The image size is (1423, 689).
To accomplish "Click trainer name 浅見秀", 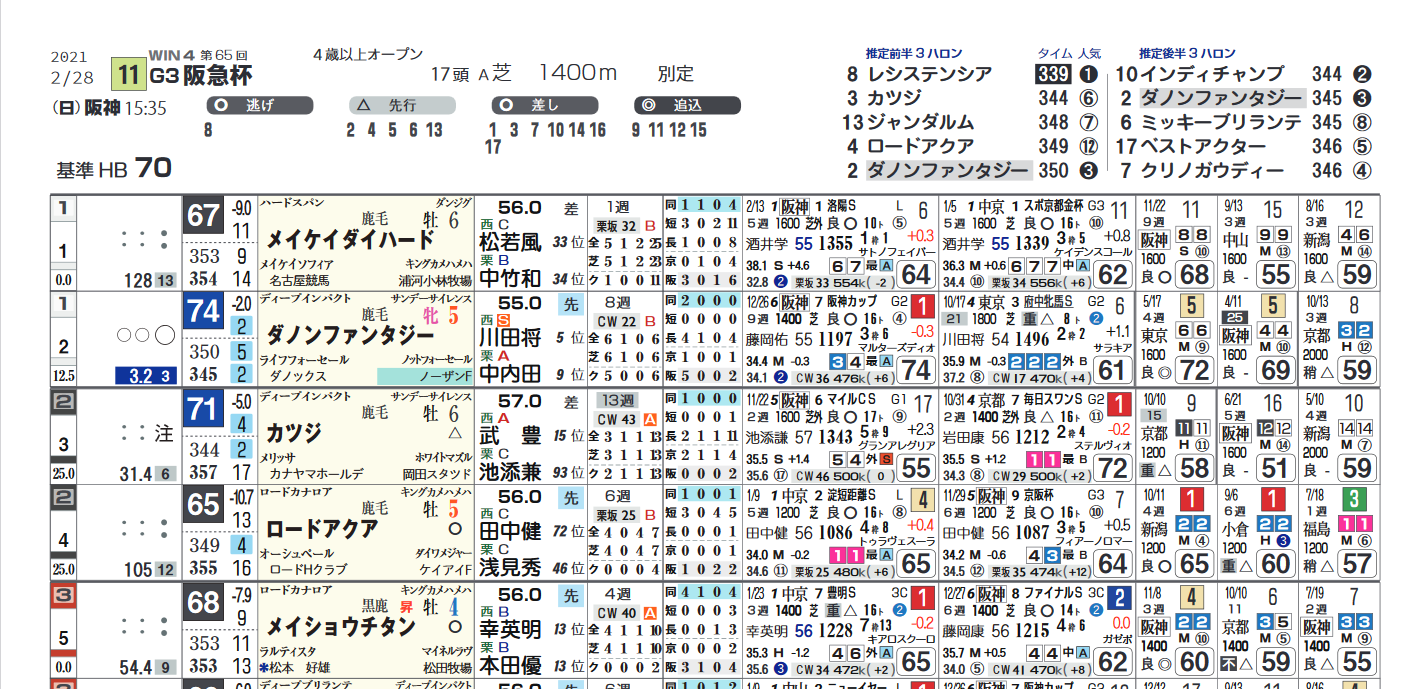I will tap(510, 568).
